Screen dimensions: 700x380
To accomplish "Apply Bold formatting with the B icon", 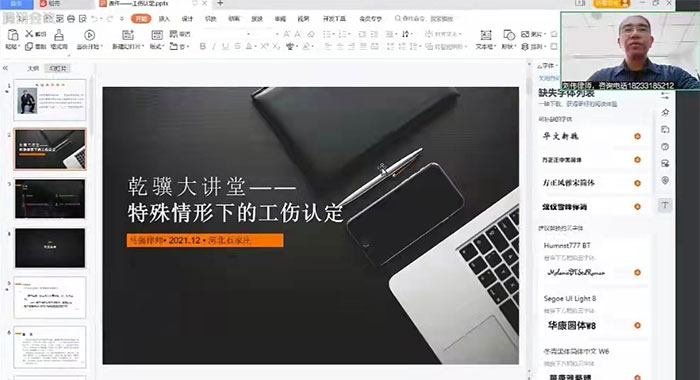I will [x=203, y=46].
